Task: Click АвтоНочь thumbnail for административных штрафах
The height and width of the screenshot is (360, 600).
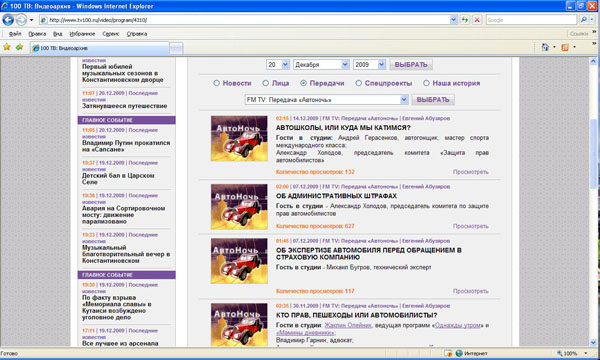Action: pos(239,207)
